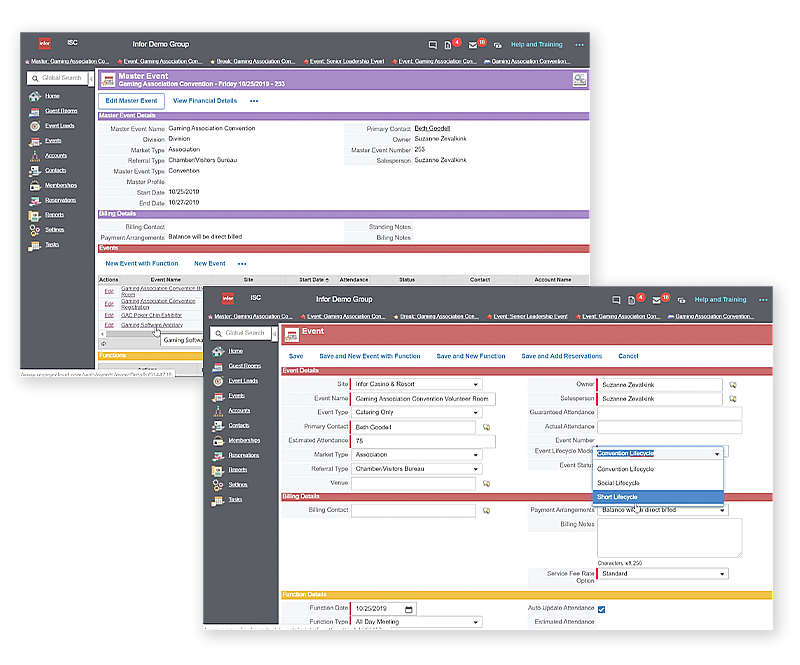800x665 pixels.
Task: Open Guest Rooms icon in Event window sidebar
Action: (x=218, y=366)
